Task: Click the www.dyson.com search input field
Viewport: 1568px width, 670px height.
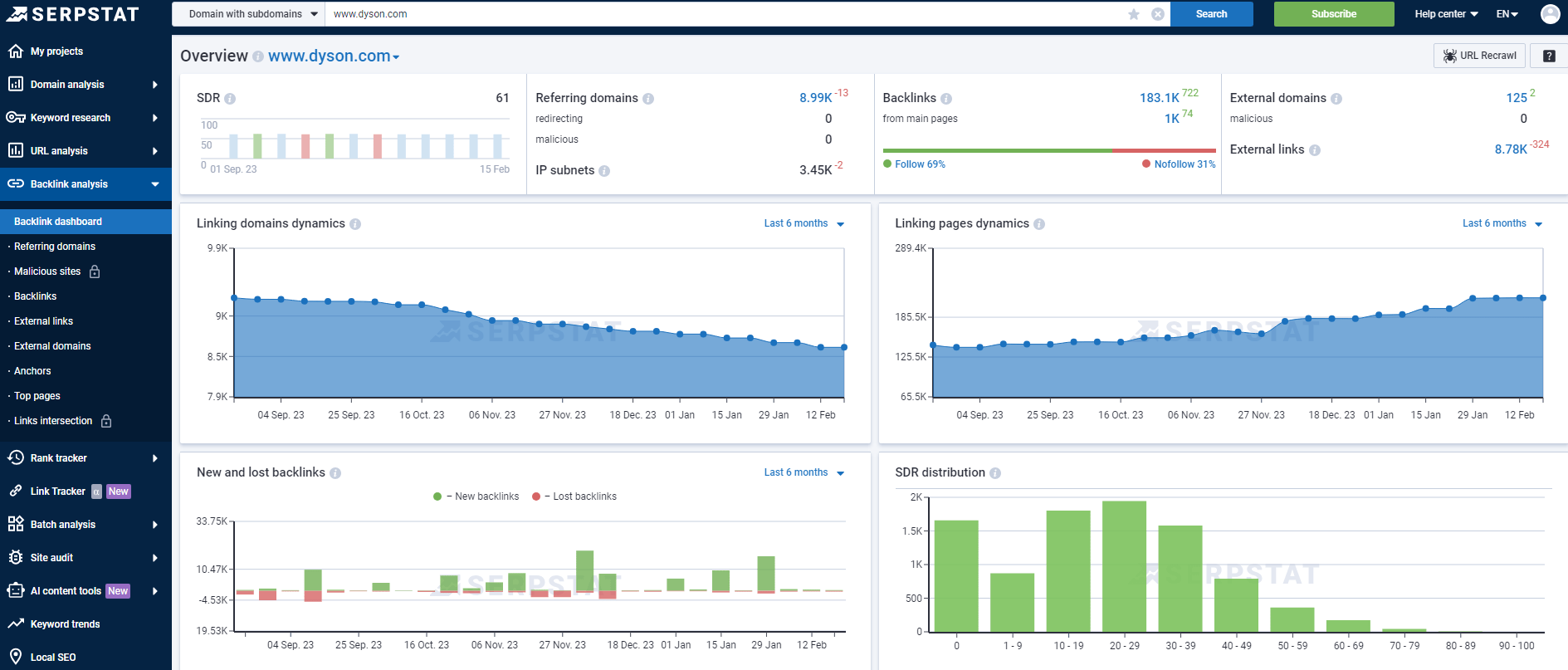Action: tap(722, 14)
